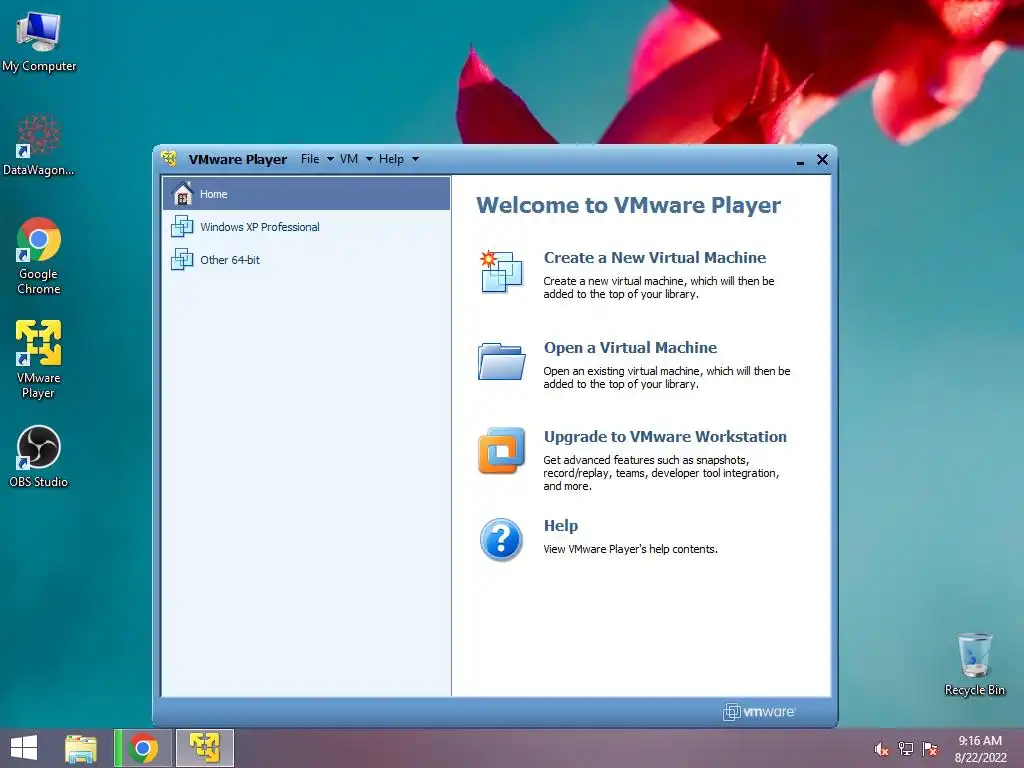This screenshot has height=768, width=1024.
Task: Open File Explorer from the taskbar
Action: (81, 748)
